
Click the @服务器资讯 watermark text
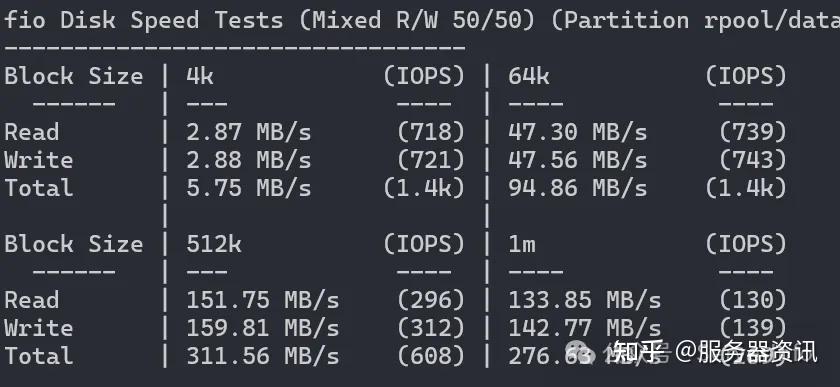[x=746, y=352]
